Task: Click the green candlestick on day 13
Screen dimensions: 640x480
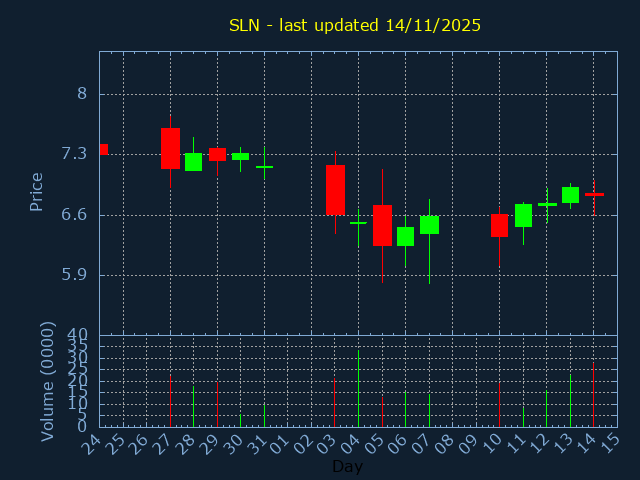Action: pyautogui.click(x=570, y=195)
